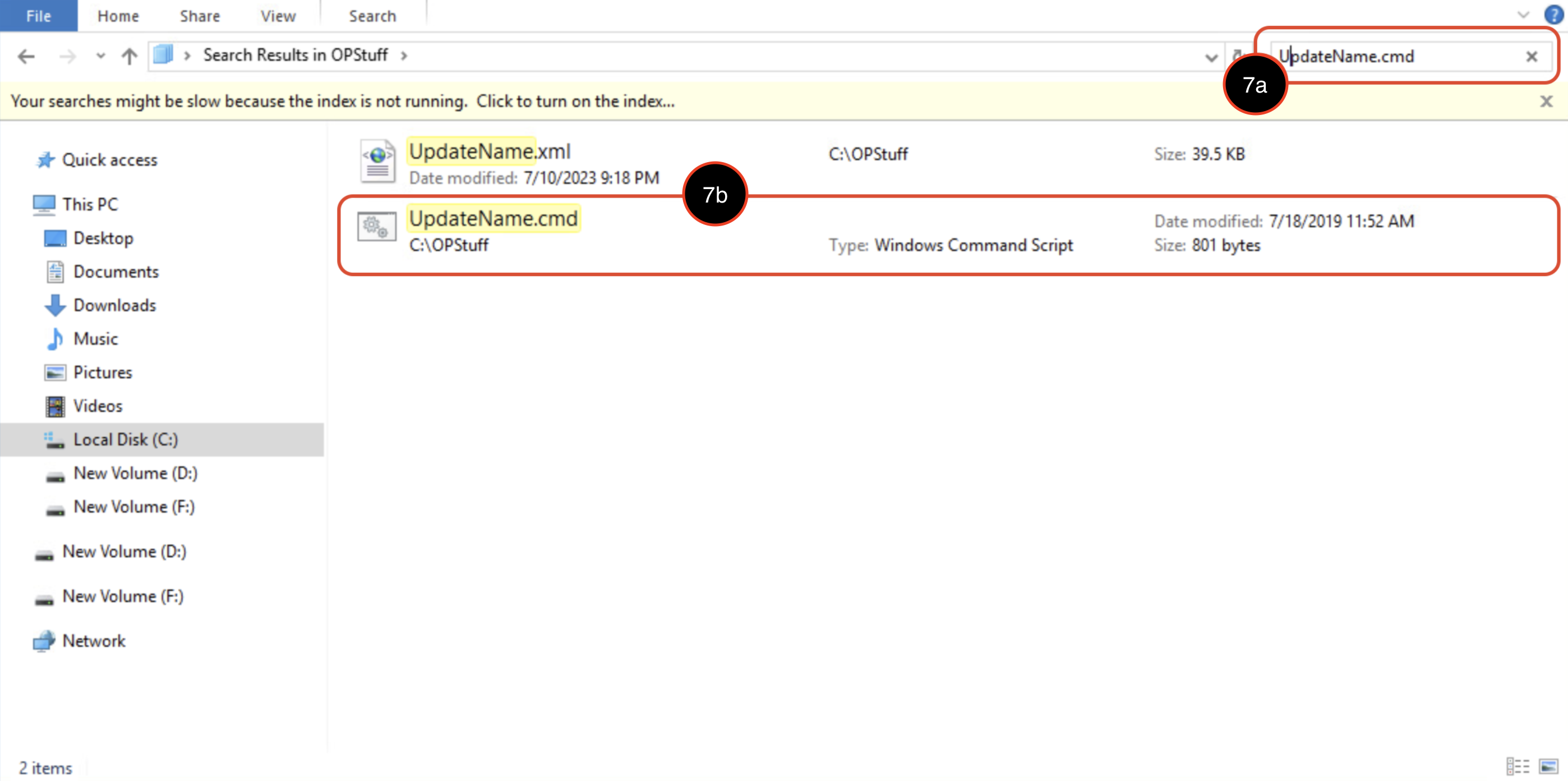This screenshot has width=1568, height=781.
Task: Click the File tab in the ribbon
Action: click(x=38, y=16)
